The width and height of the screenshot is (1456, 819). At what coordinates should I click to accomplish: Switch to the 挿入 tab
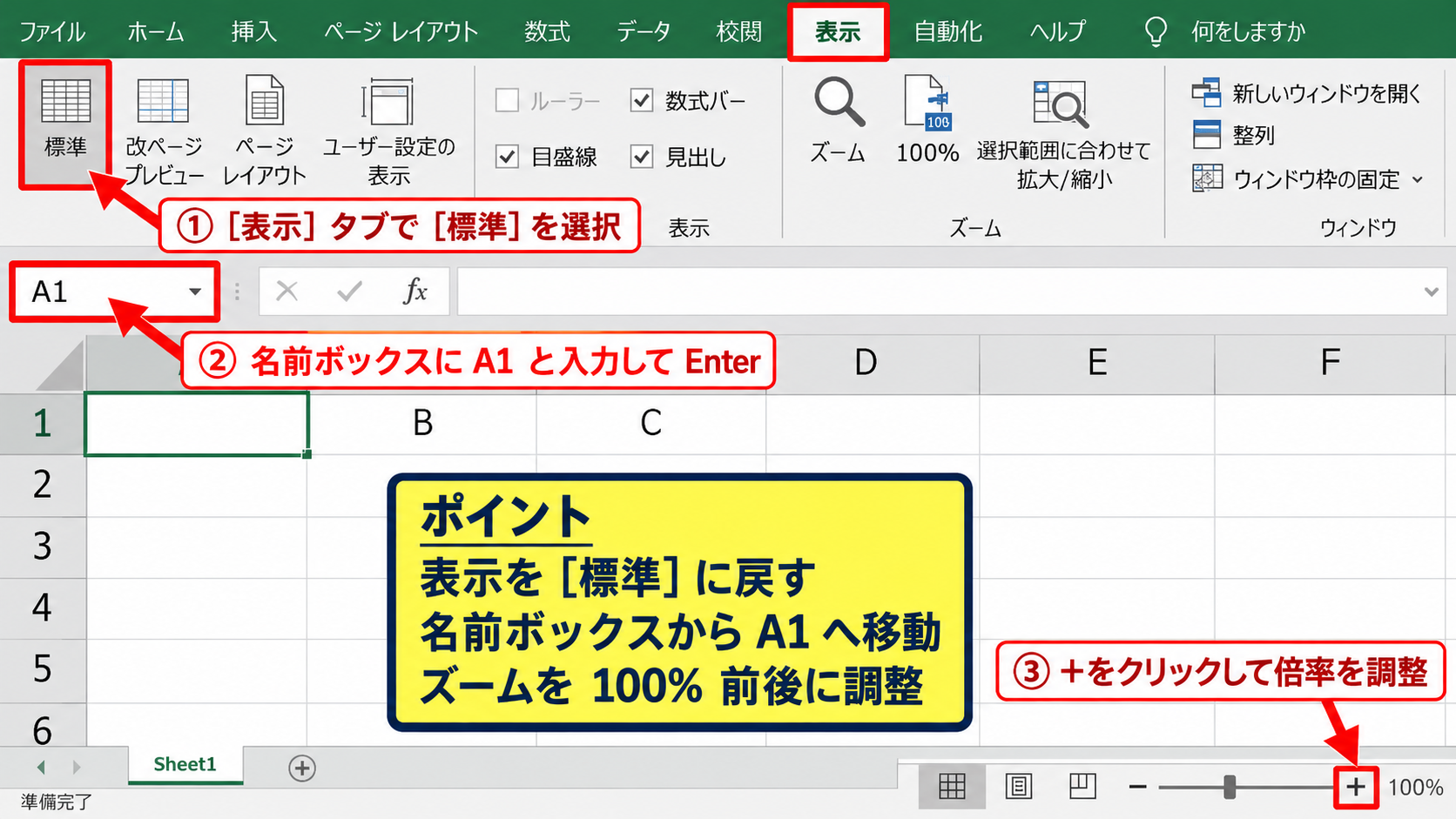[254, 31]
